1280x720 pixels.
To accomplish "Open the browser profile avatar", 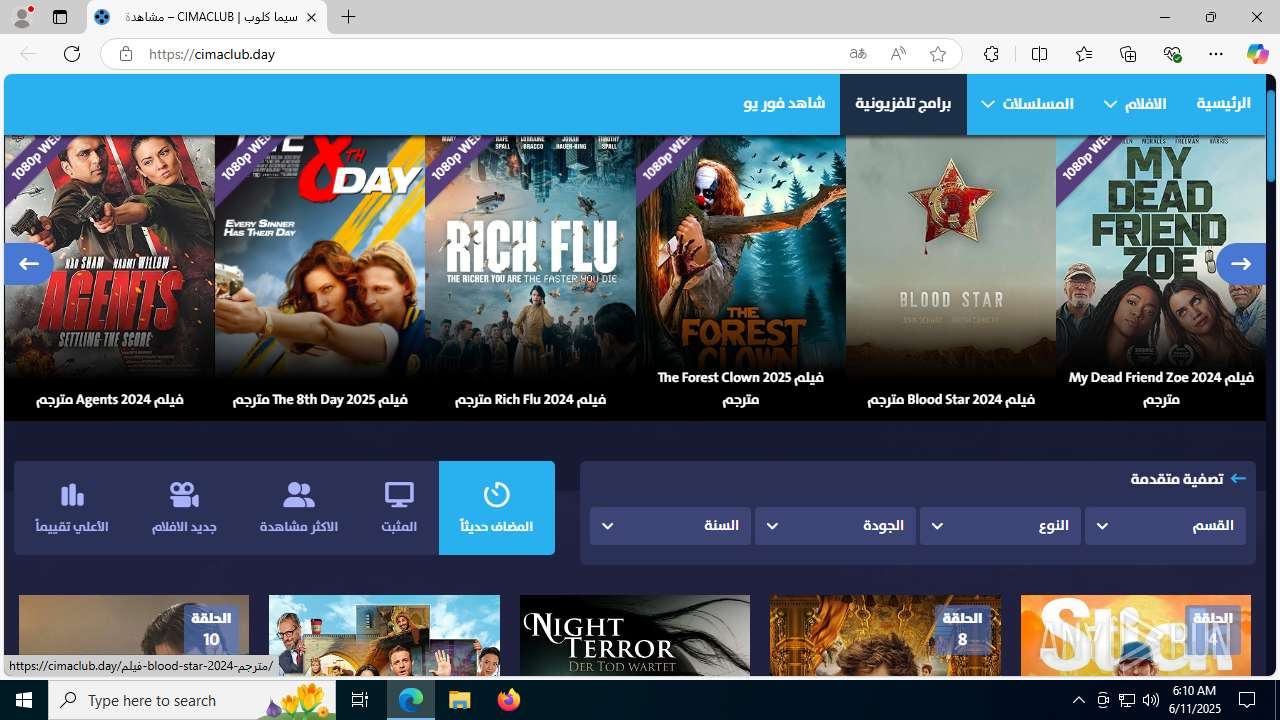I will (x=22, y=17).
